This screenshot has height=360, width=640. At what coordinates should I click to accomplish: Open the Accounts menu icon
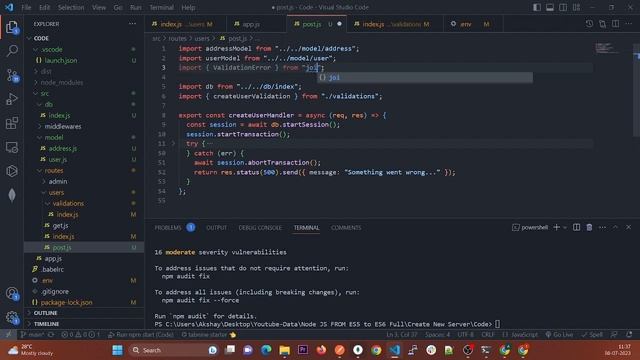click(12, 293)
